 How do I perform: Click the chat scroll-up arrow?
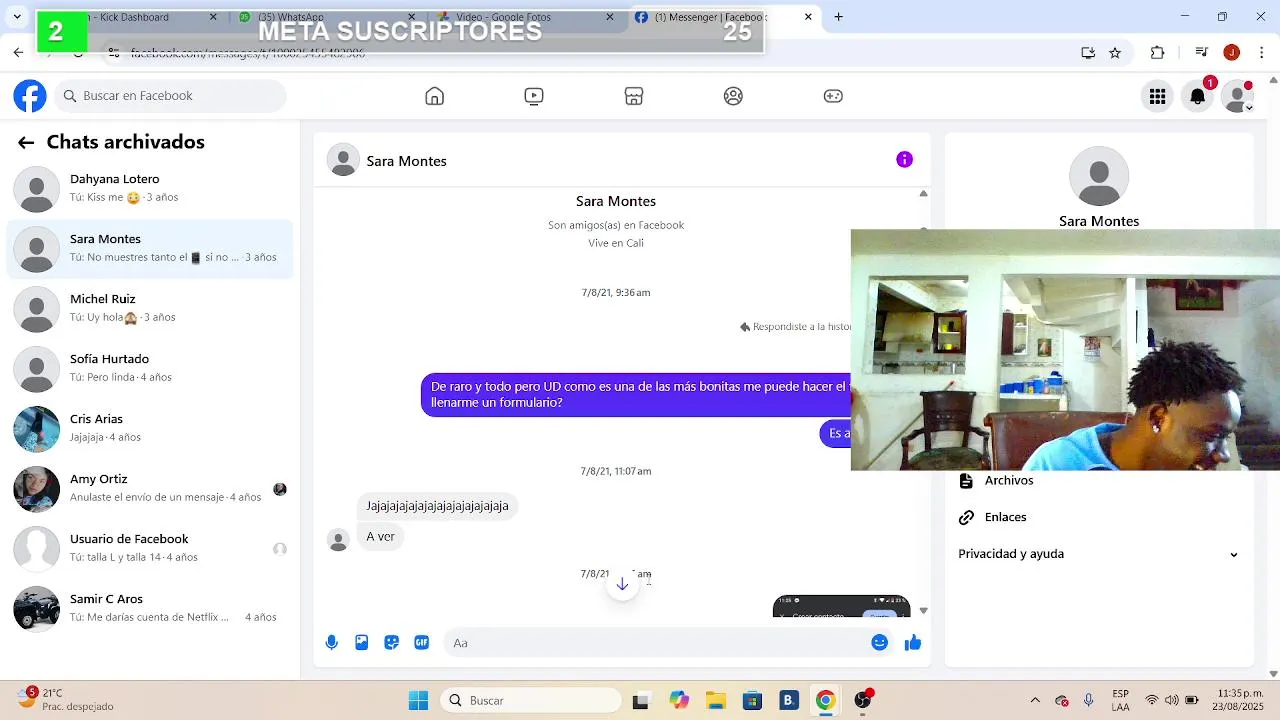tap(923, 194)
